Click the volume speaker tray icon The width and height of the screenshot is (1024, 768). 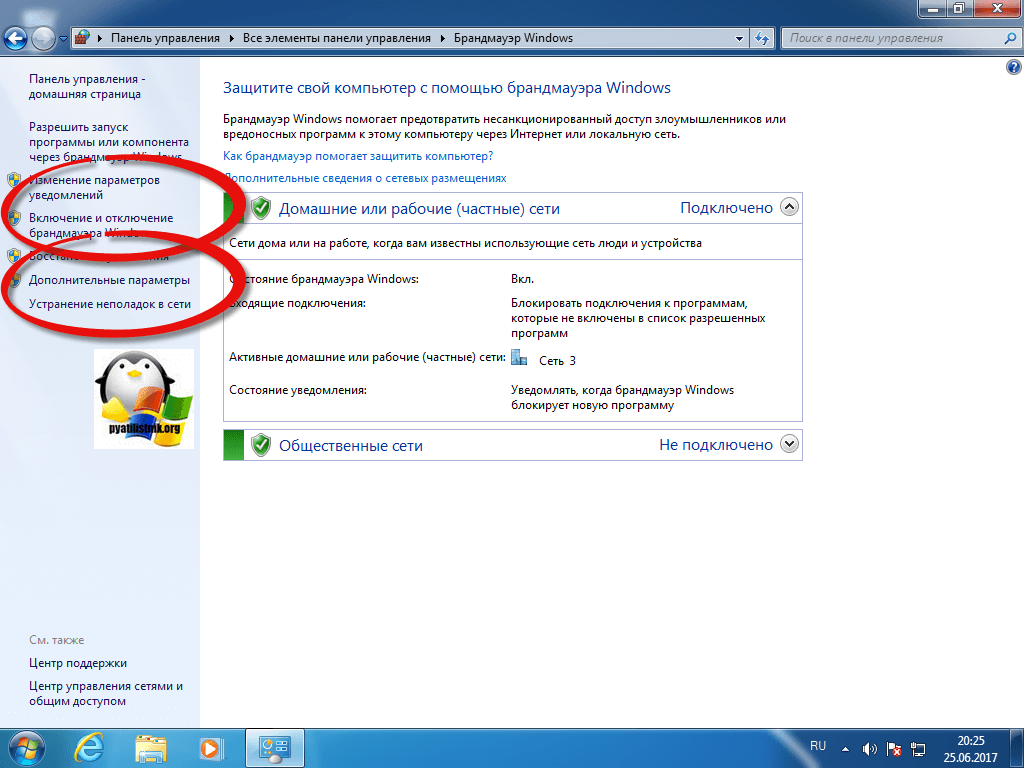[869, 748]
